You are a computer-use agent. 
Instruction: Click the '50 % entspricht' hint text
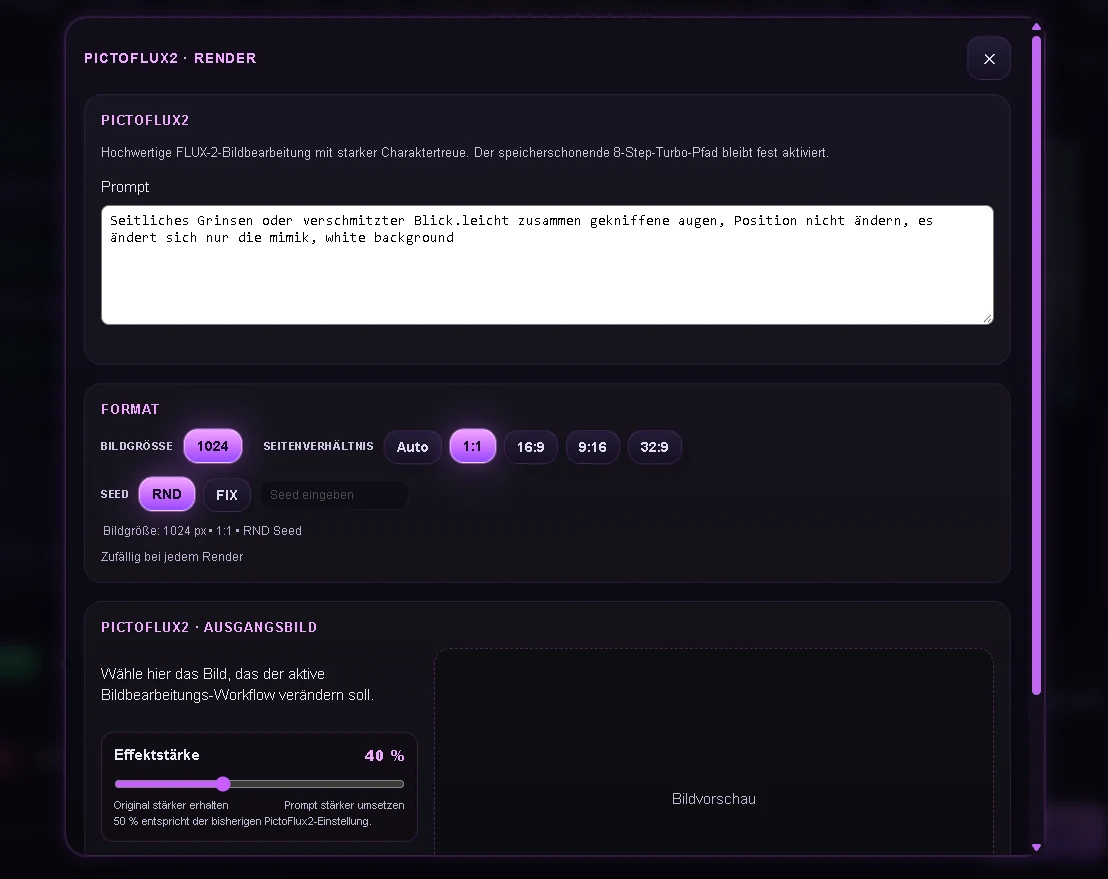[242, 822]
